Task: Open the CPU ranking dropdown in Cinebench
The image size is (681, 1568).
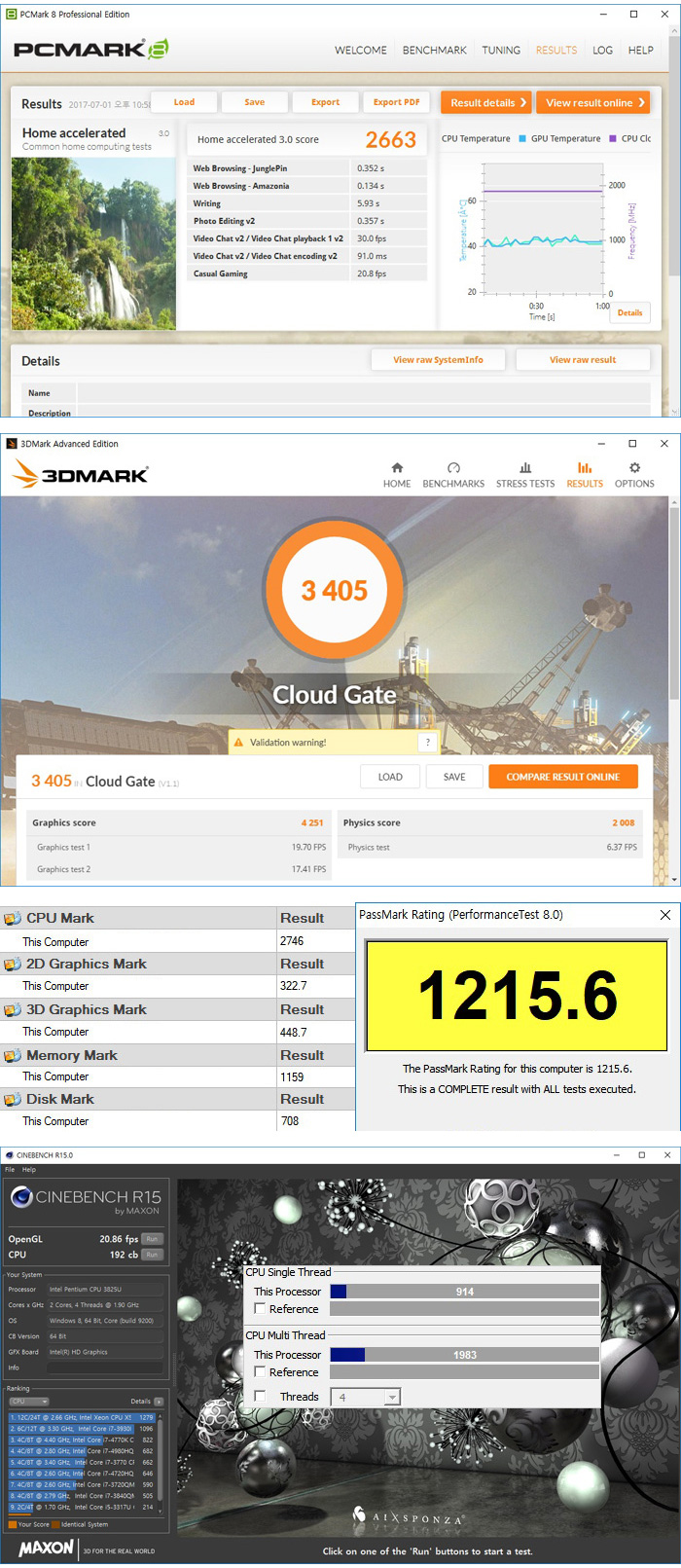Action: (29, 1402)
